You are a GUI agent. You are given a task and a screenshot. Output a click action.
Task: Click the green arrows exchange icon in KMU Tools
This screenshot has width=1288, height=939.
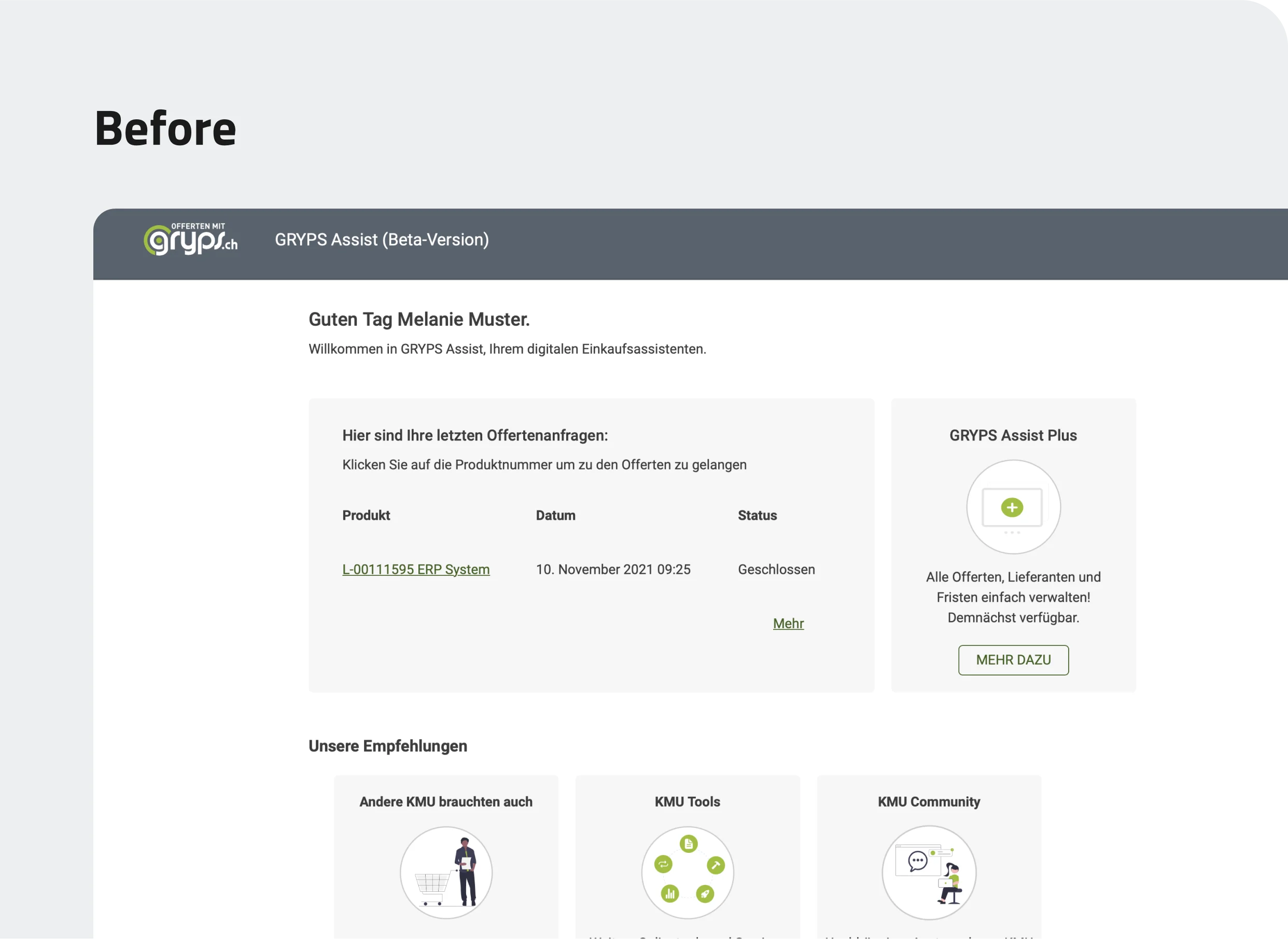click(x=663, y=864)
